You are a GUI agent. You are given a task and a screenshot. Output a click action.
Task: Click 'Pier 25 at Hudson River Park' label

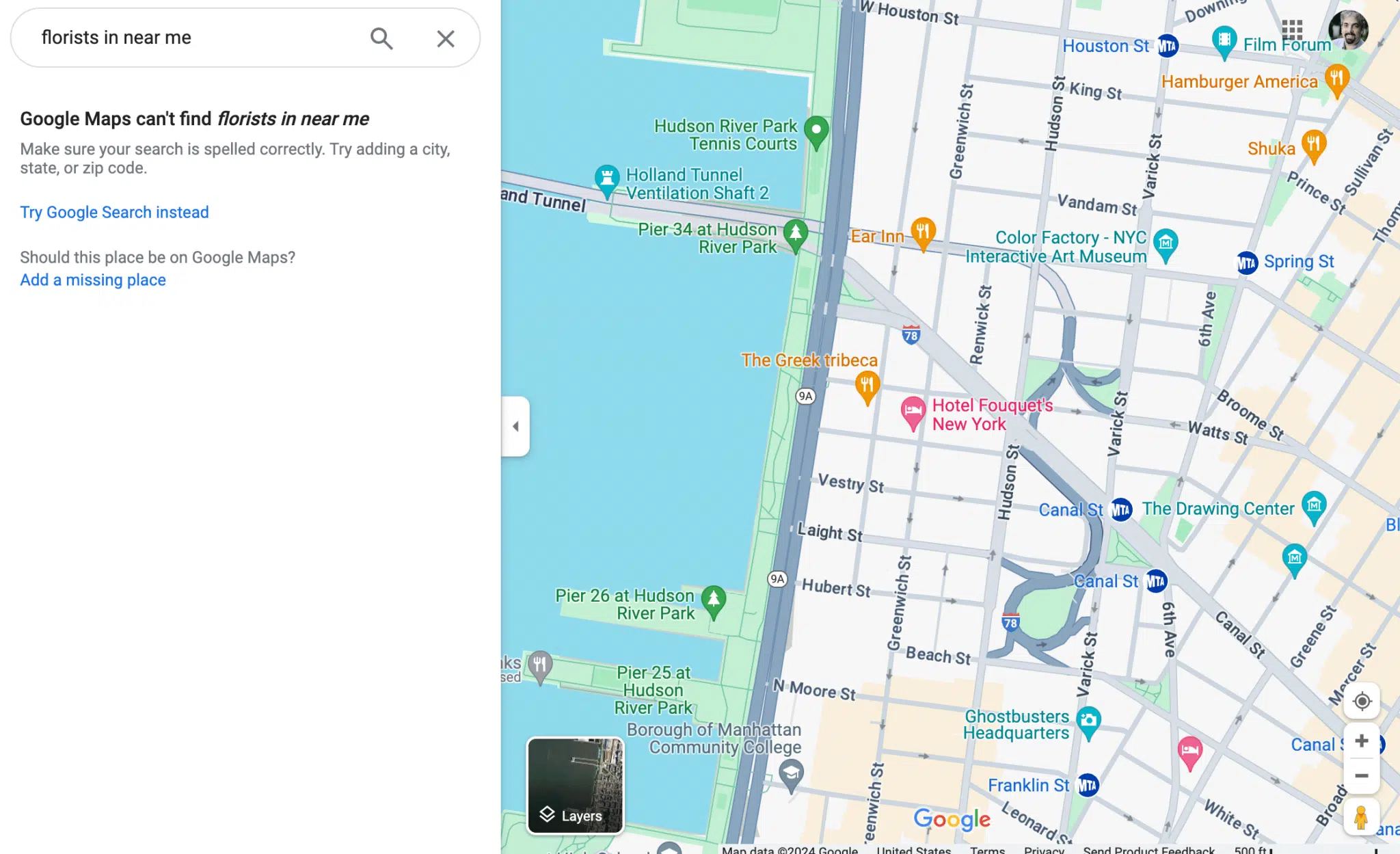(654, 690)
